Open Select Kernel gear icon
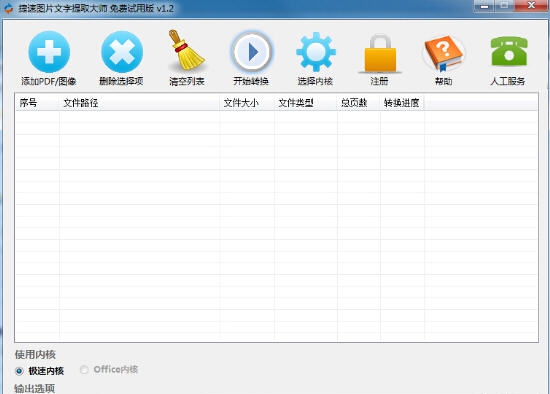Image resolution: width=550 pixels, height=394 pixels. pos(316,52)
